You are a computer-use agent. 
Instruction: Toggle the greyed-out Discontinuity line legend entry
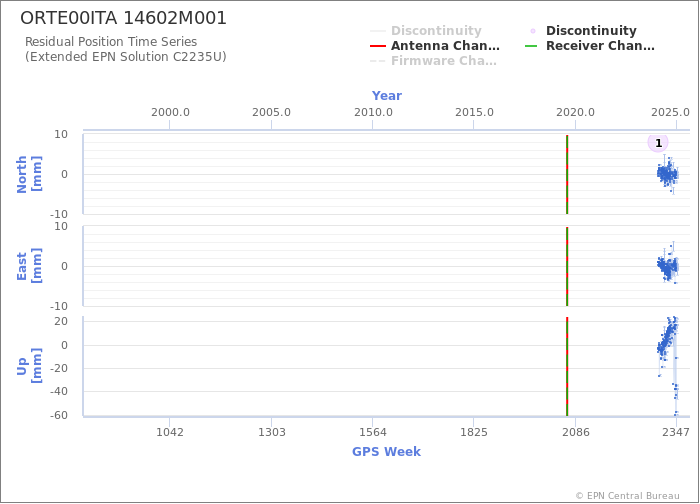(426, 31)
